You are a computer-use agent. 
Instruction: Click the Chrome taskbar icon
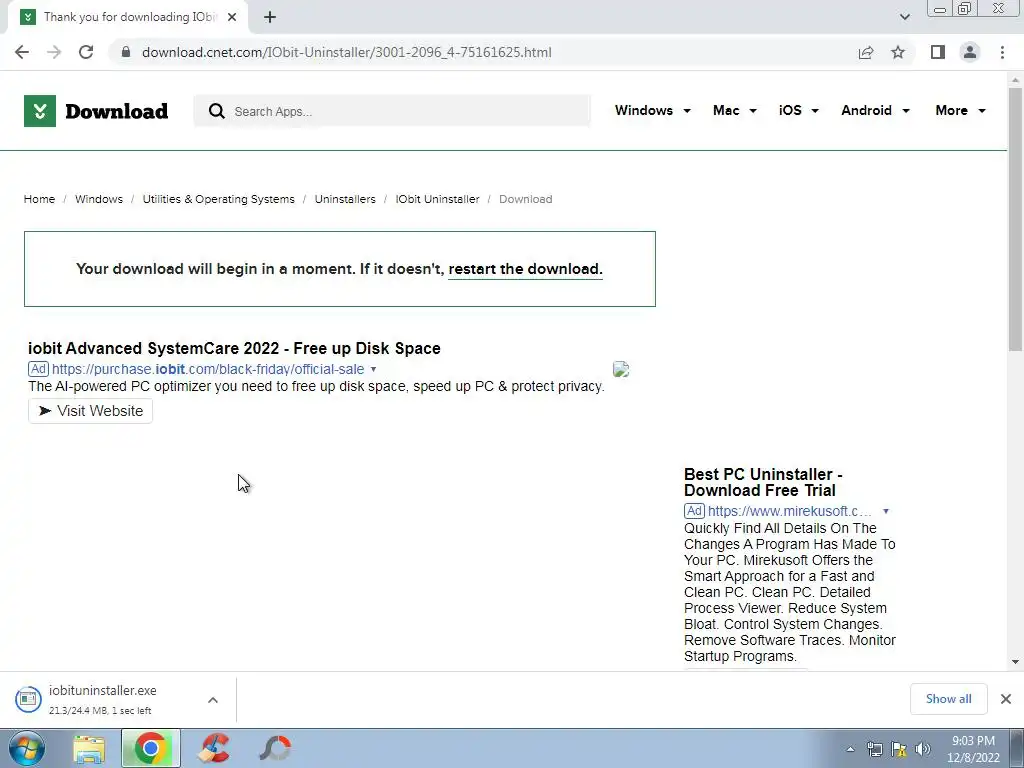pos(151,748)
